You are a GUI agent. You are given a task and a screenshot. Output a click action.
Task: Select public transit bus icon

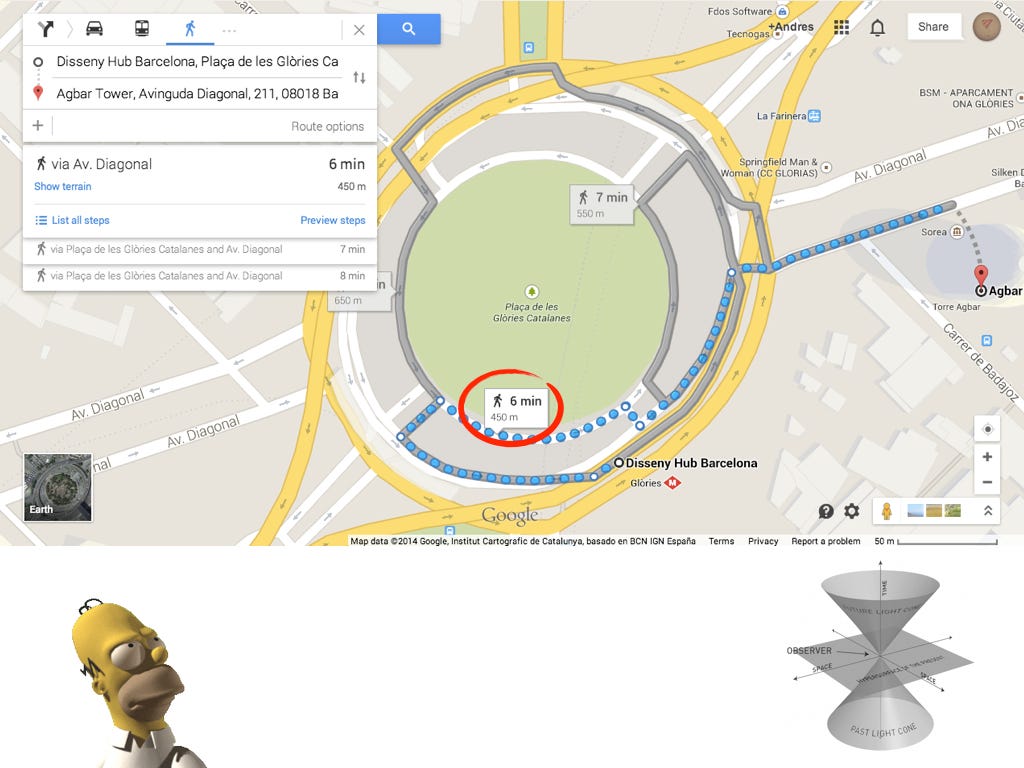142,28
